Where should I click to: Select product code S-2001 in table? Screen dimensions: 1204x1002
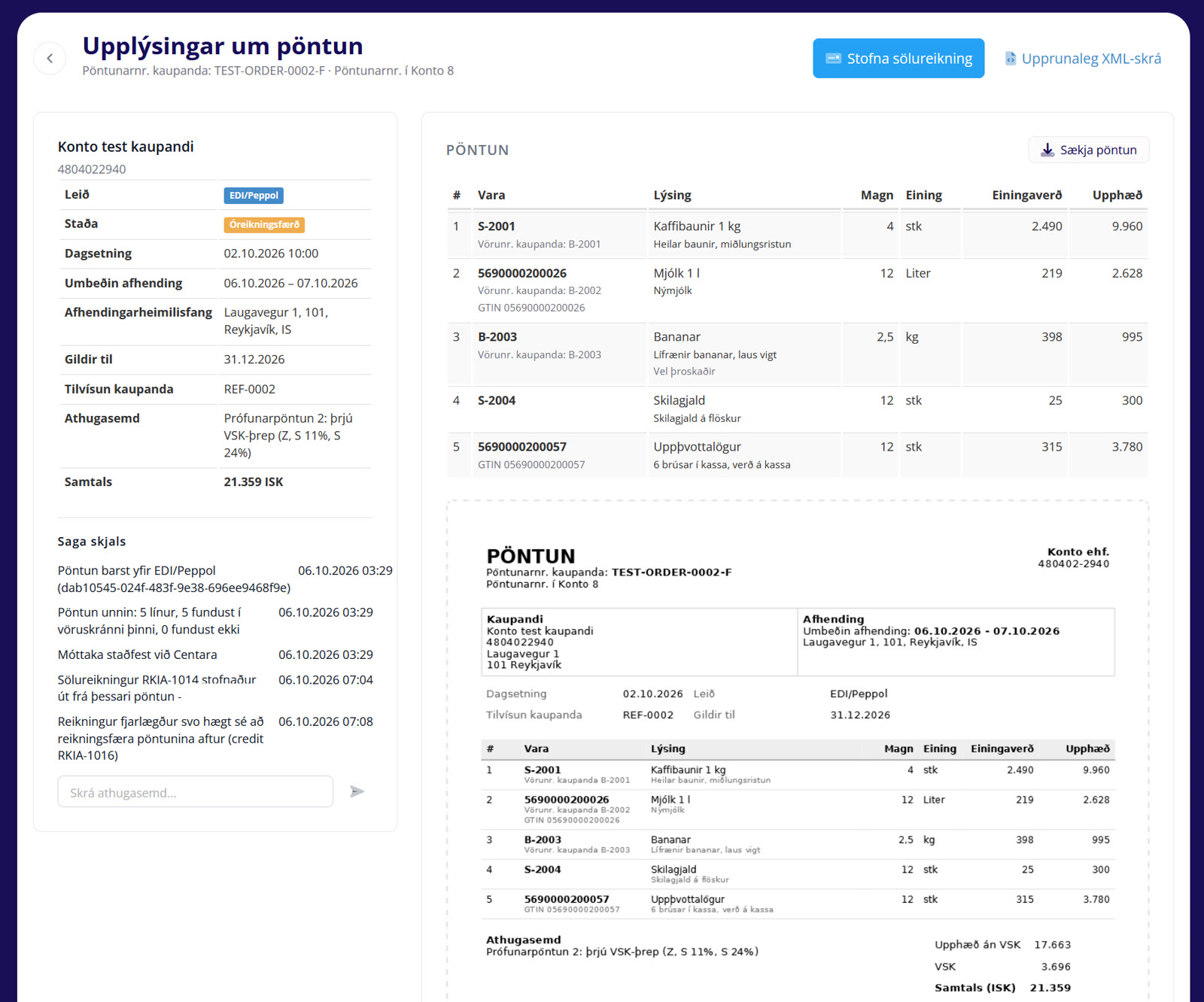click(497, 226)
